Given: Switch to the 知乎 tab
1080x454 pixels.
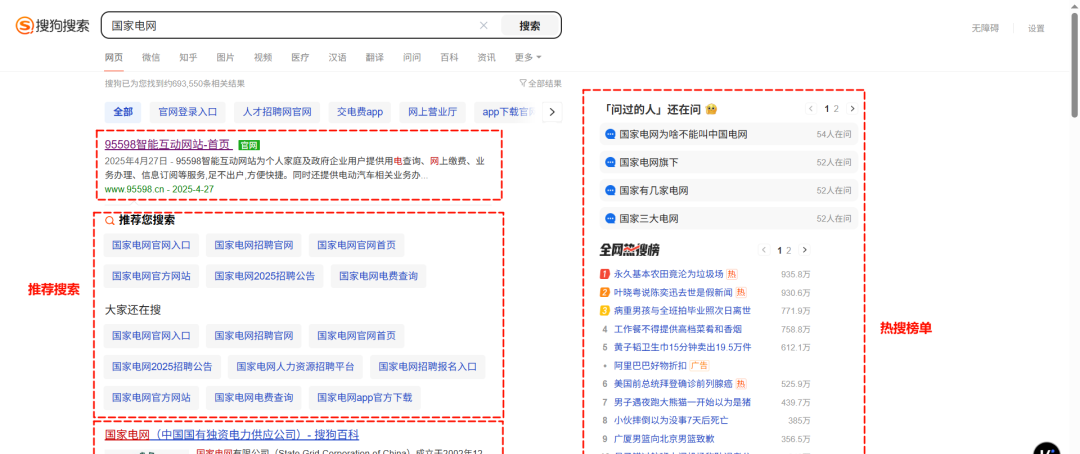Looking at the screenshot, I should pos(188,57).
